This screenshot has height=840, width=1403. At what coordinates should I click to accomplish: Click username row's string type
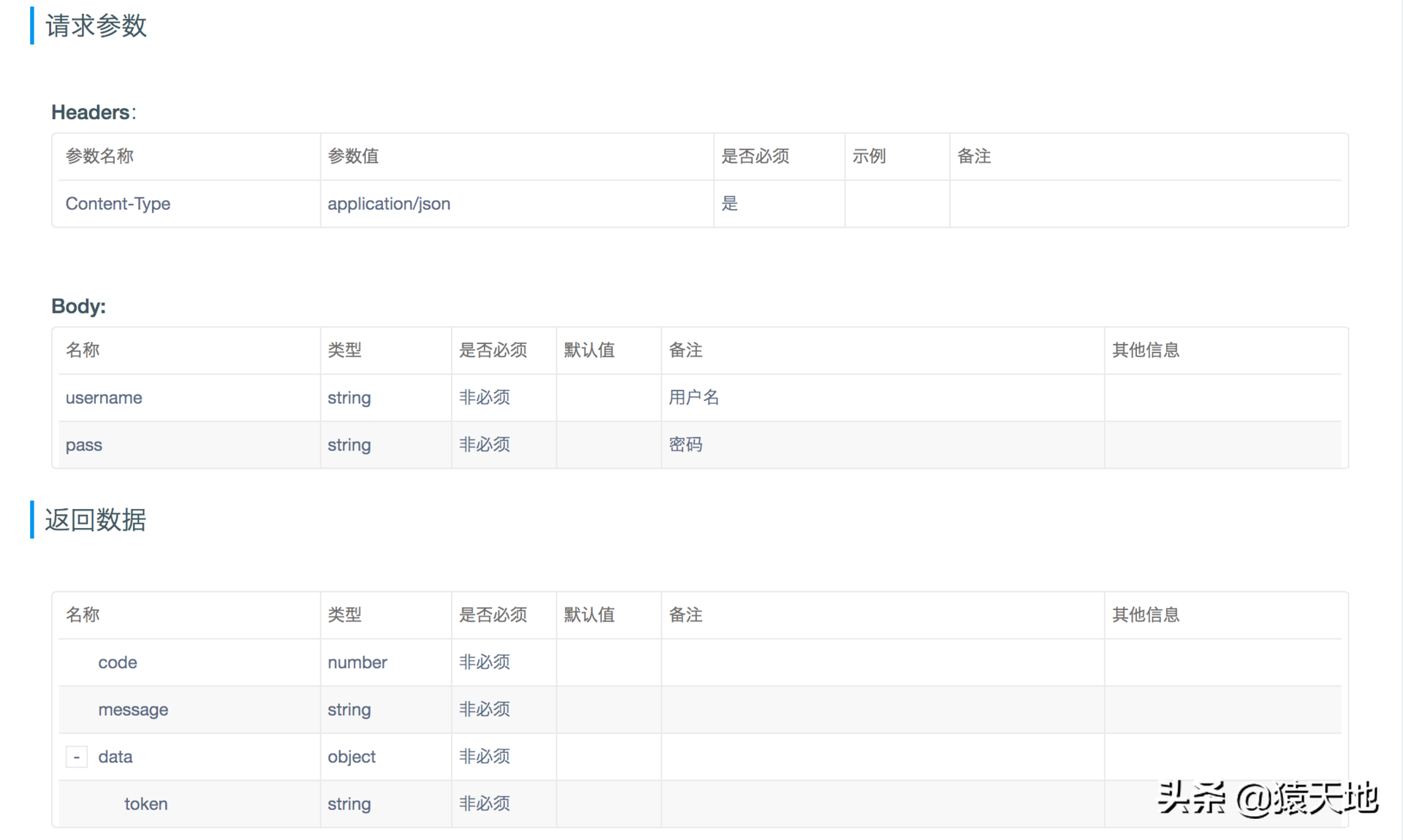pos(349,398)
